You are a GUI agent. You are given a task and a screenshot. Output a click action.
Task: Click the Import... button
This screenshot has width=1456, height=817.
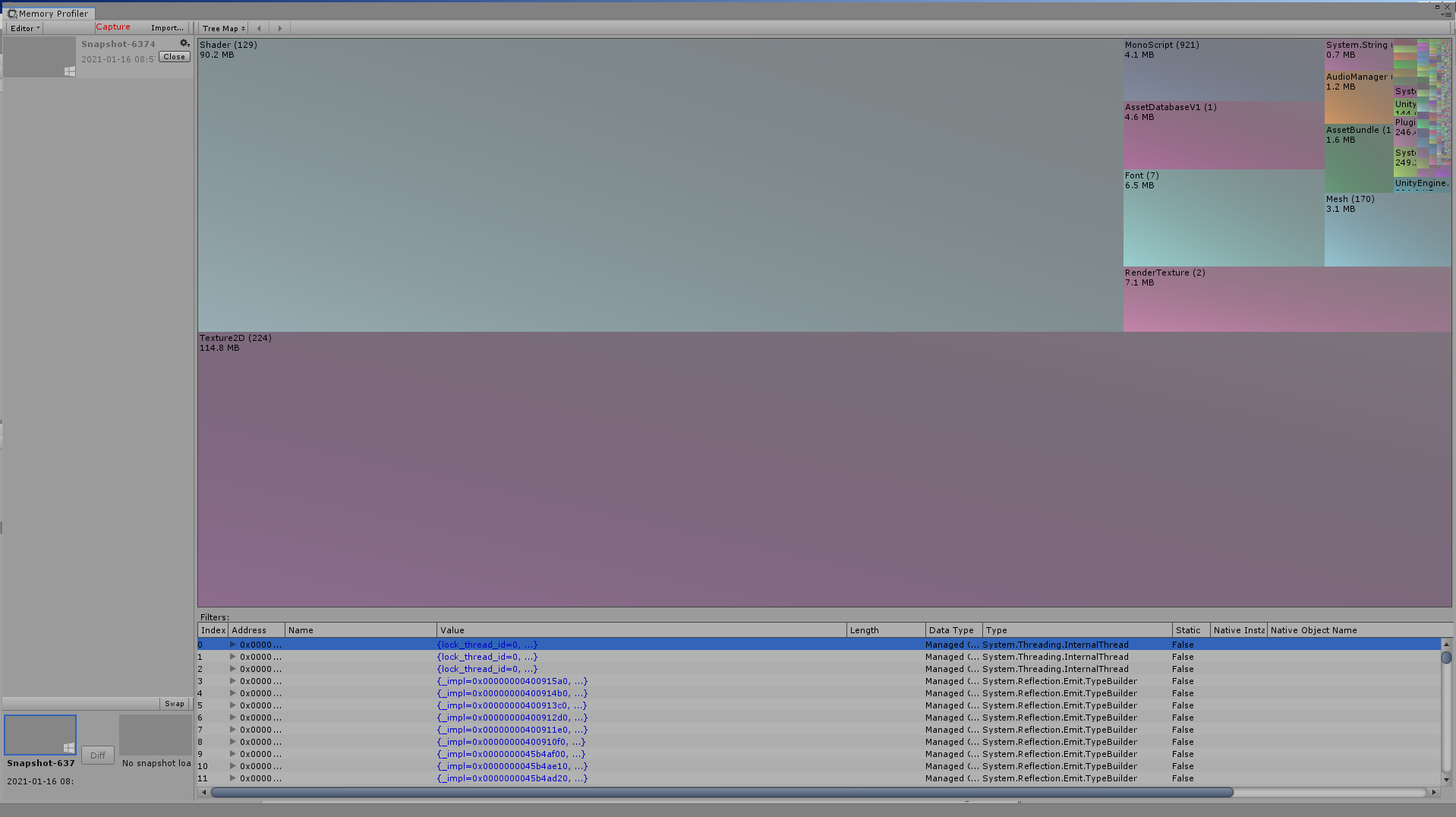pos(167,28)
